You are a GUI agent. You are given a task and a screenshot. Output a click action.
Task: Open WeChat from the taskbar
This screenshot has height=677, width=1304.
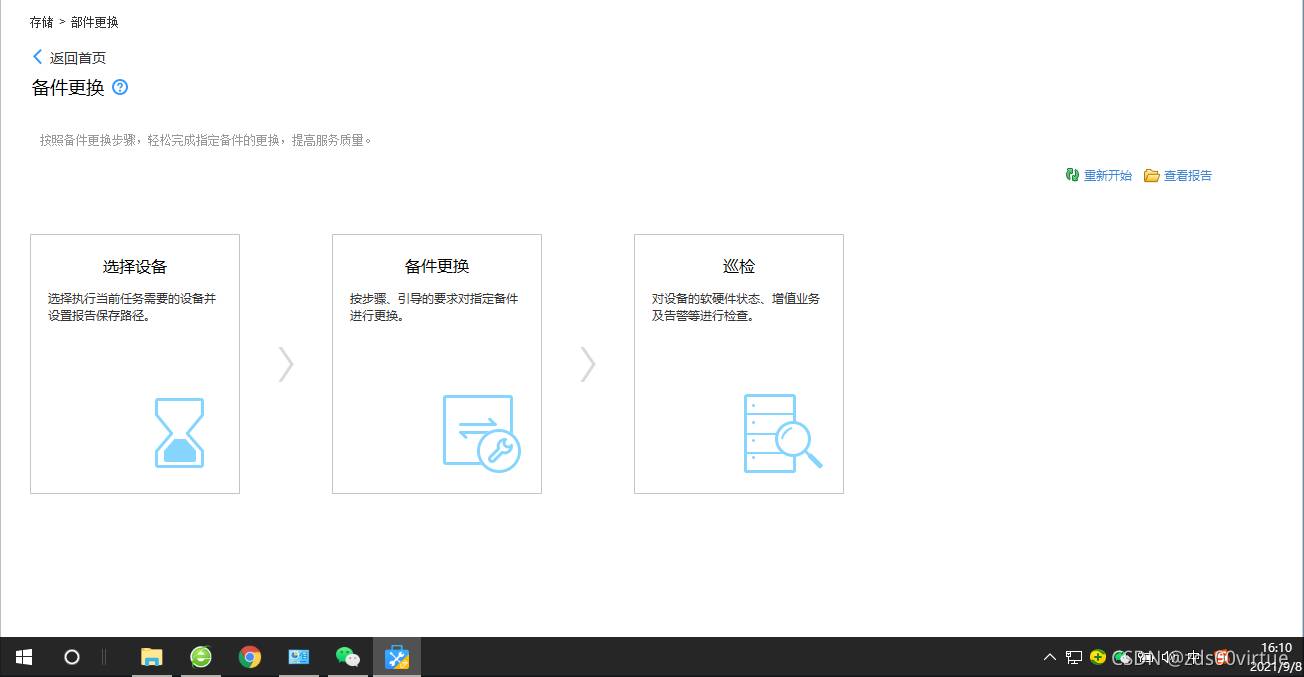click(x=348, y=657)
